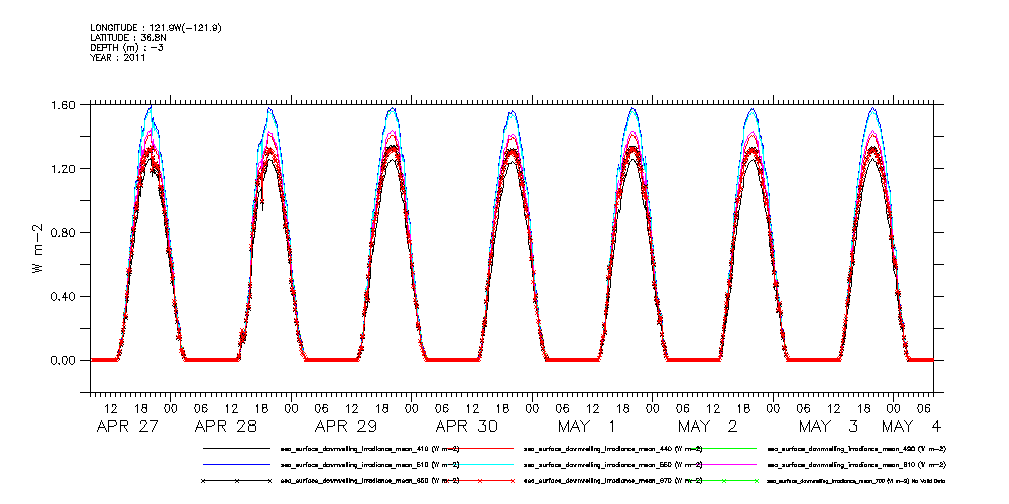Viewport: 1009px width, 504px height.
Task: Click the No Valid Data legend label
Action: (856, 481)
